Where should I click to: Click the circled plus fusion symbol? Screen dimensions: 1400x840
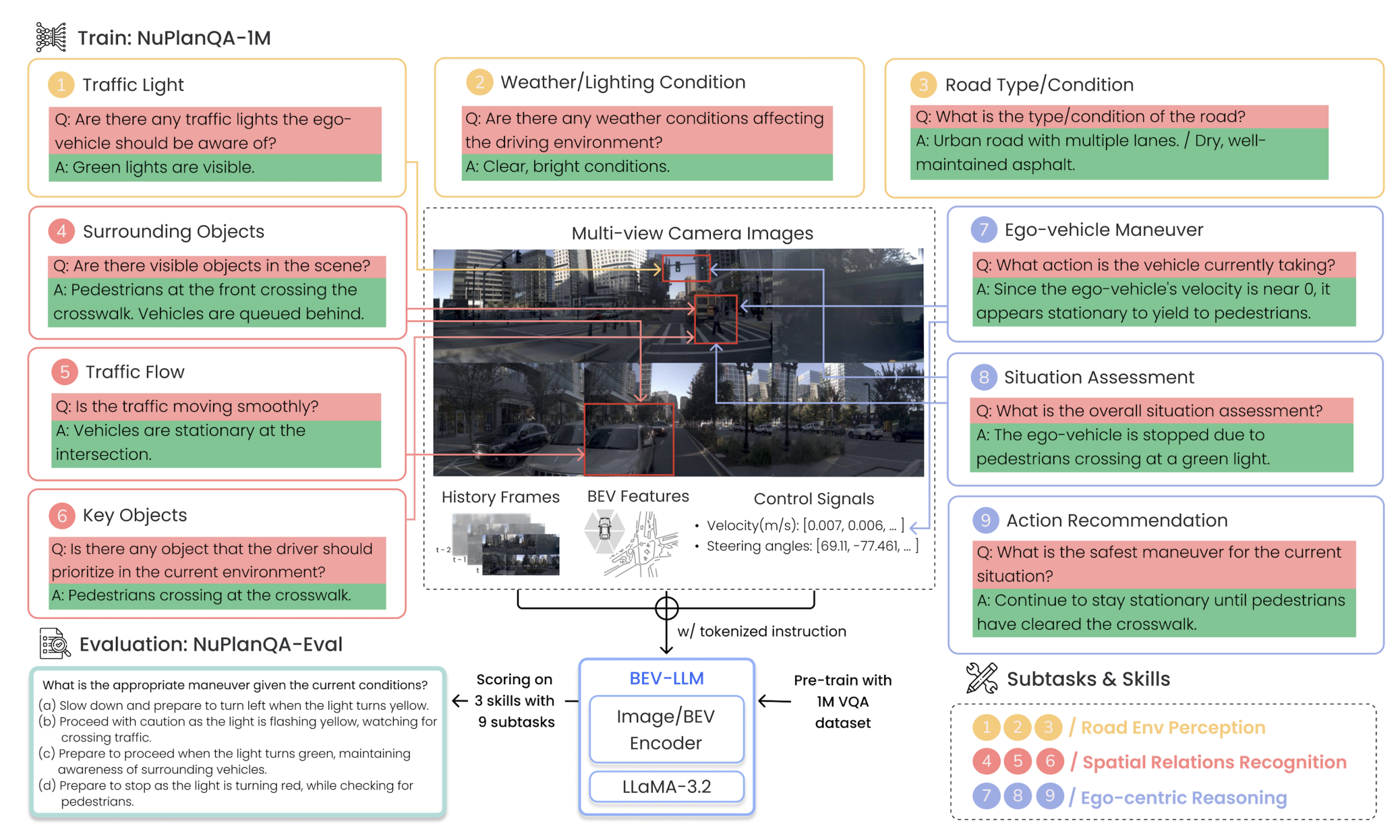tap(666, 607)
